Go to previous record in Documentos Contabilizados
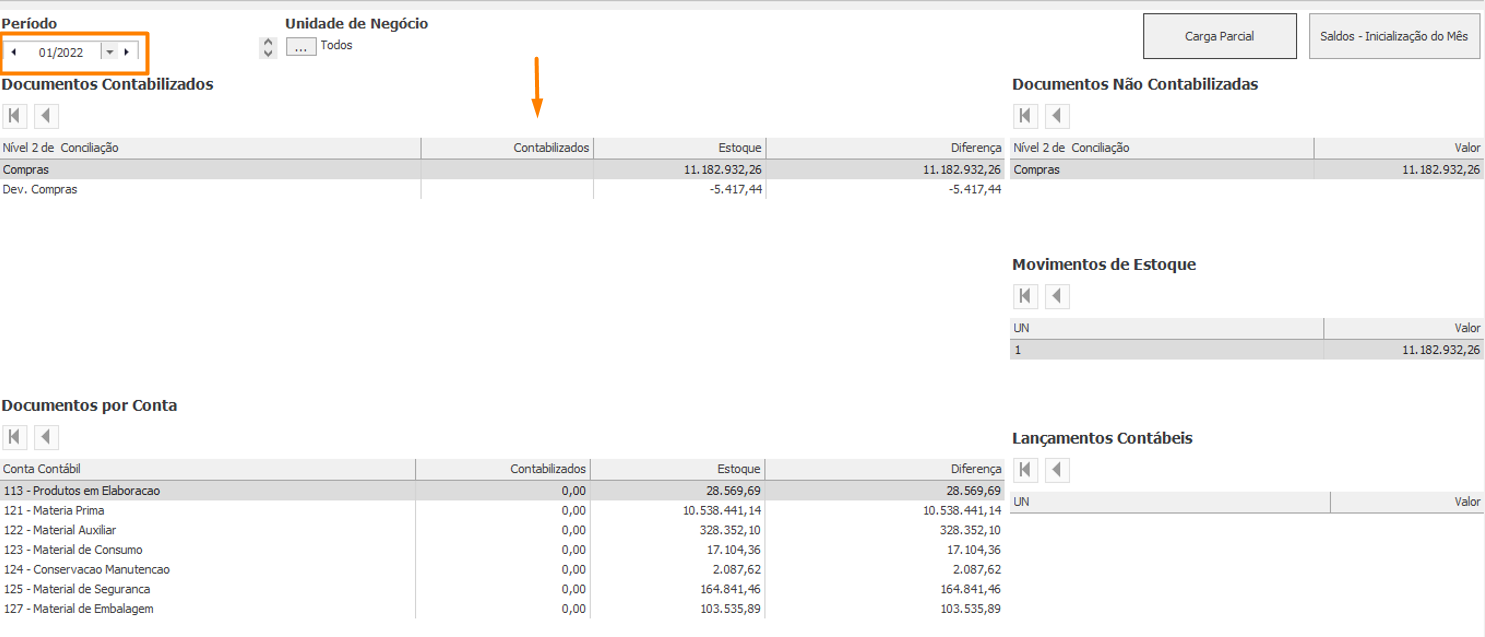This screenshot has height=637, width=1485. (47, 116)
